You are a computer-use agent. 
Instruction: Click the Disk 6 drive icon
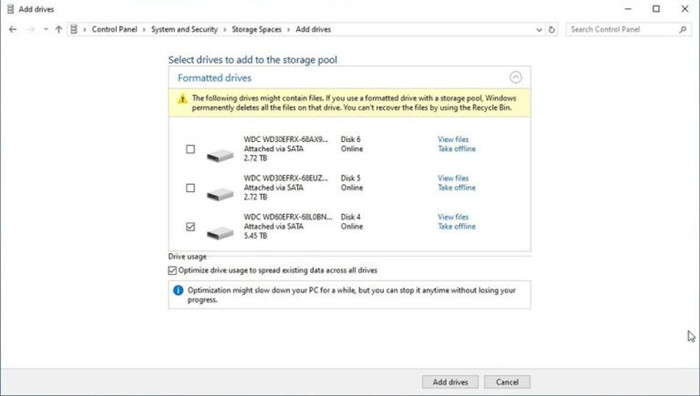pos(220,155)
